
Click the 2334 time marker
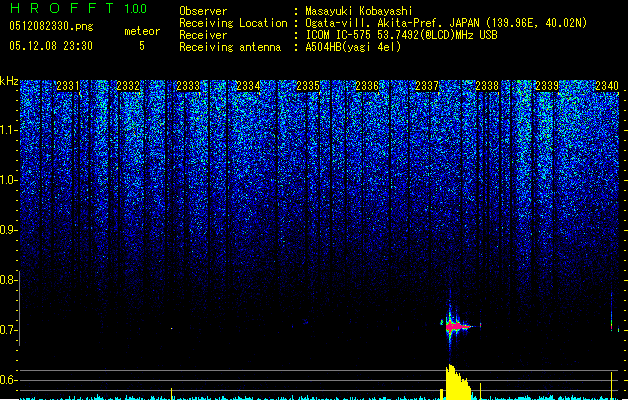coord(248,86)
